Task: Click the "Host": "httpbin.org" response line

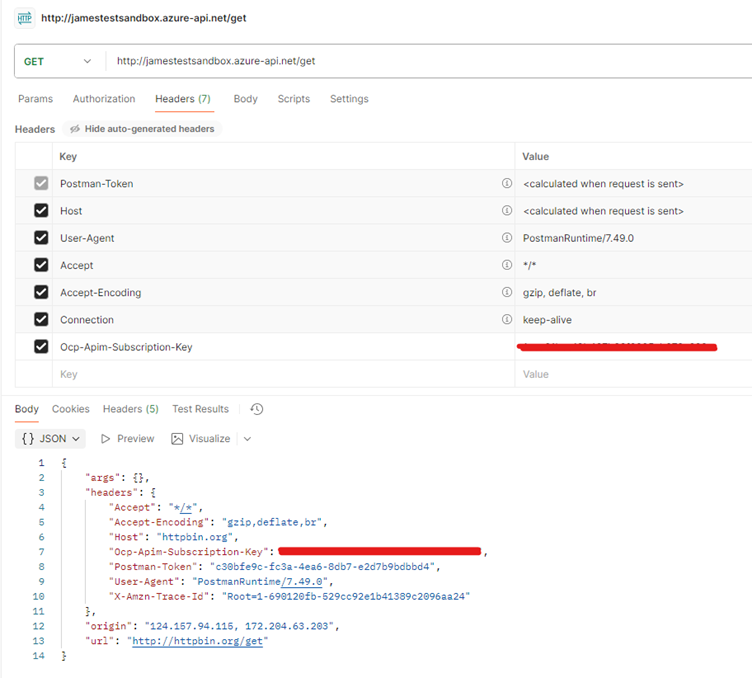Action: click(x=173, y=537)
